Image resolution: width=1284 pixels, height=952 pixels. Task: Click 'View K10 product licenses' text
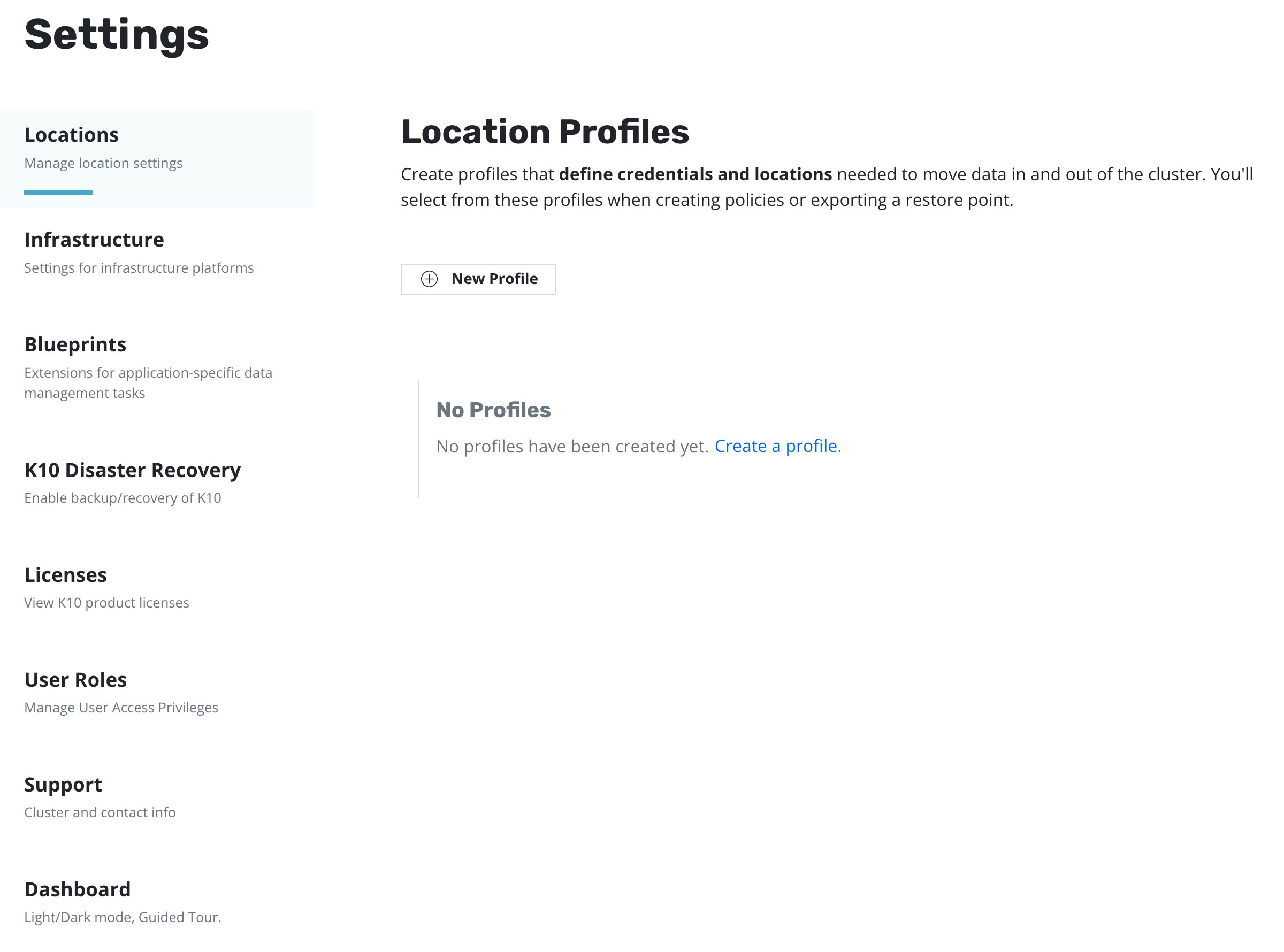click(106, 603)
